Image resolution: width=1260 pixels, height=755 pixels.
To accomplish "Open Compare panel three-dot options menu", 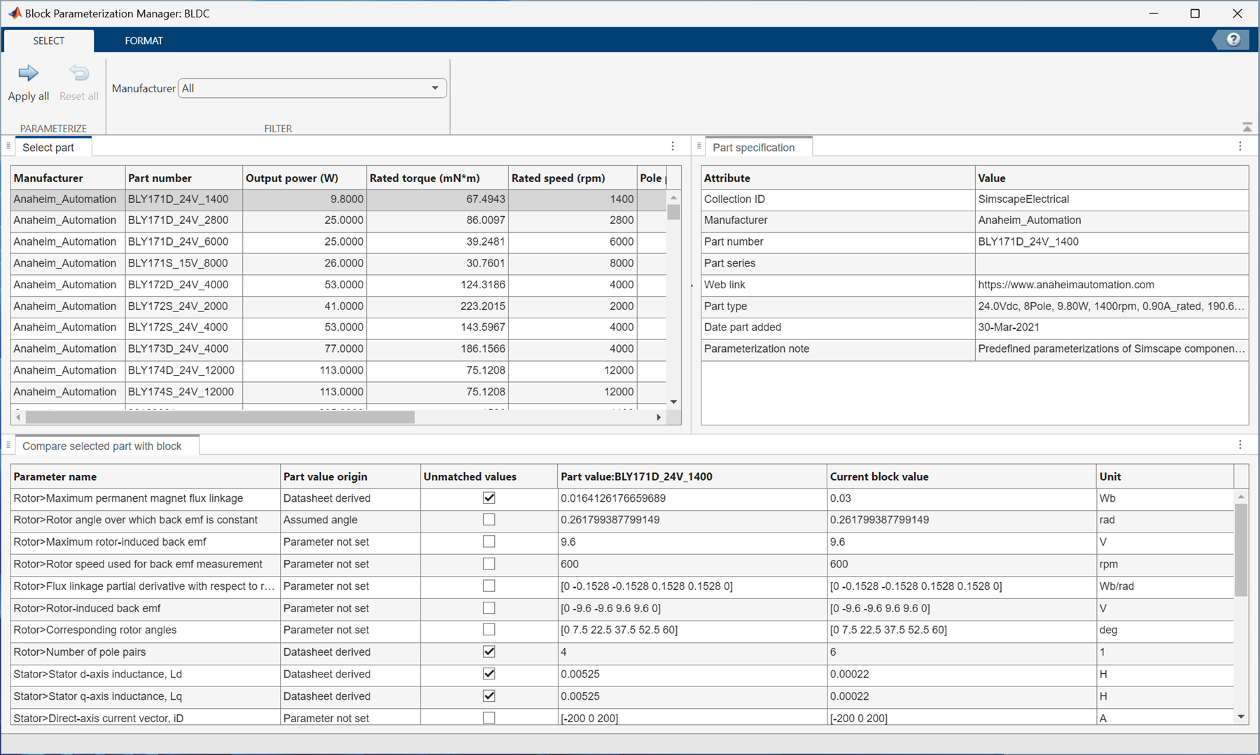I will [1240, 445].
